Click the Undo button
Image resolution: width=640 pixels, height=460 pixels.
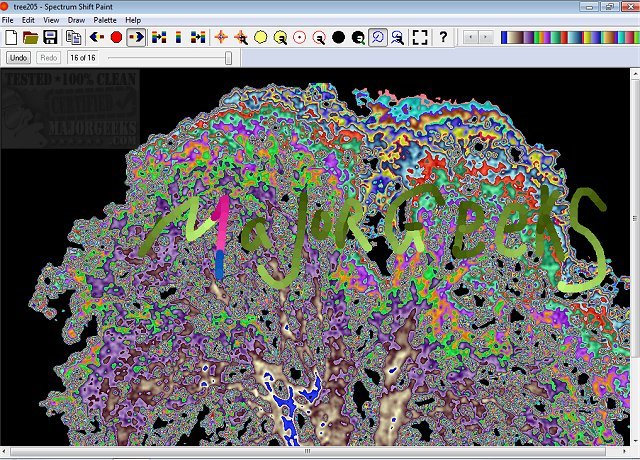[x=18, y=58]
